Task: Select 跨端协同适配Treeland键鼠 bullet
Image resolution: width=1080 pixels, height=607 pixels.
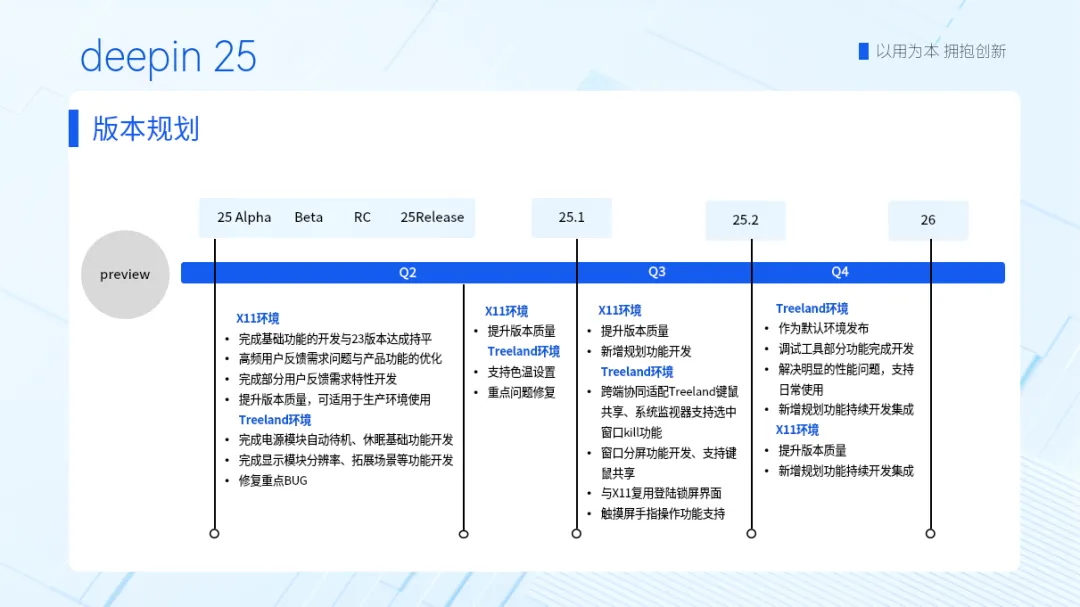Action: (669, 412)
